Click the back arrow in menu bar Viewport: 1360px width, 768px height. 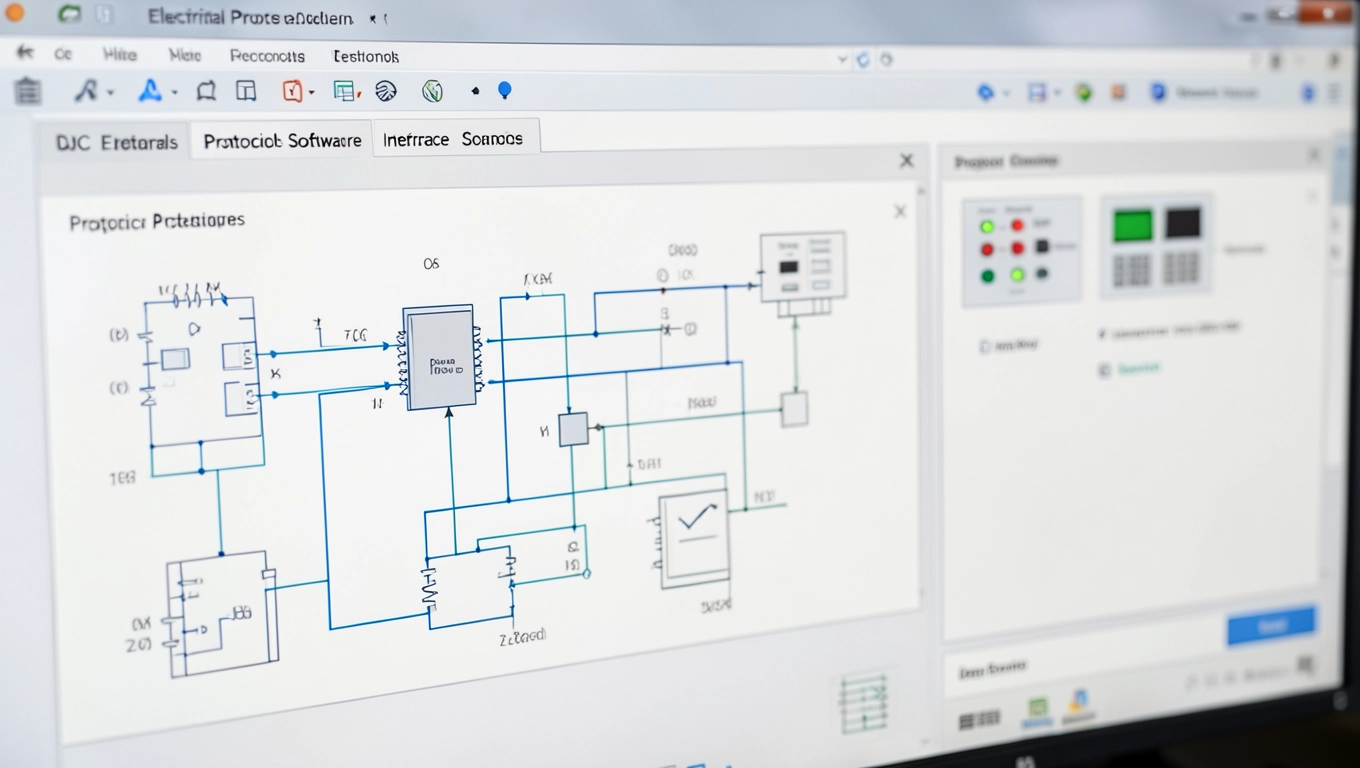pos(24,53)
